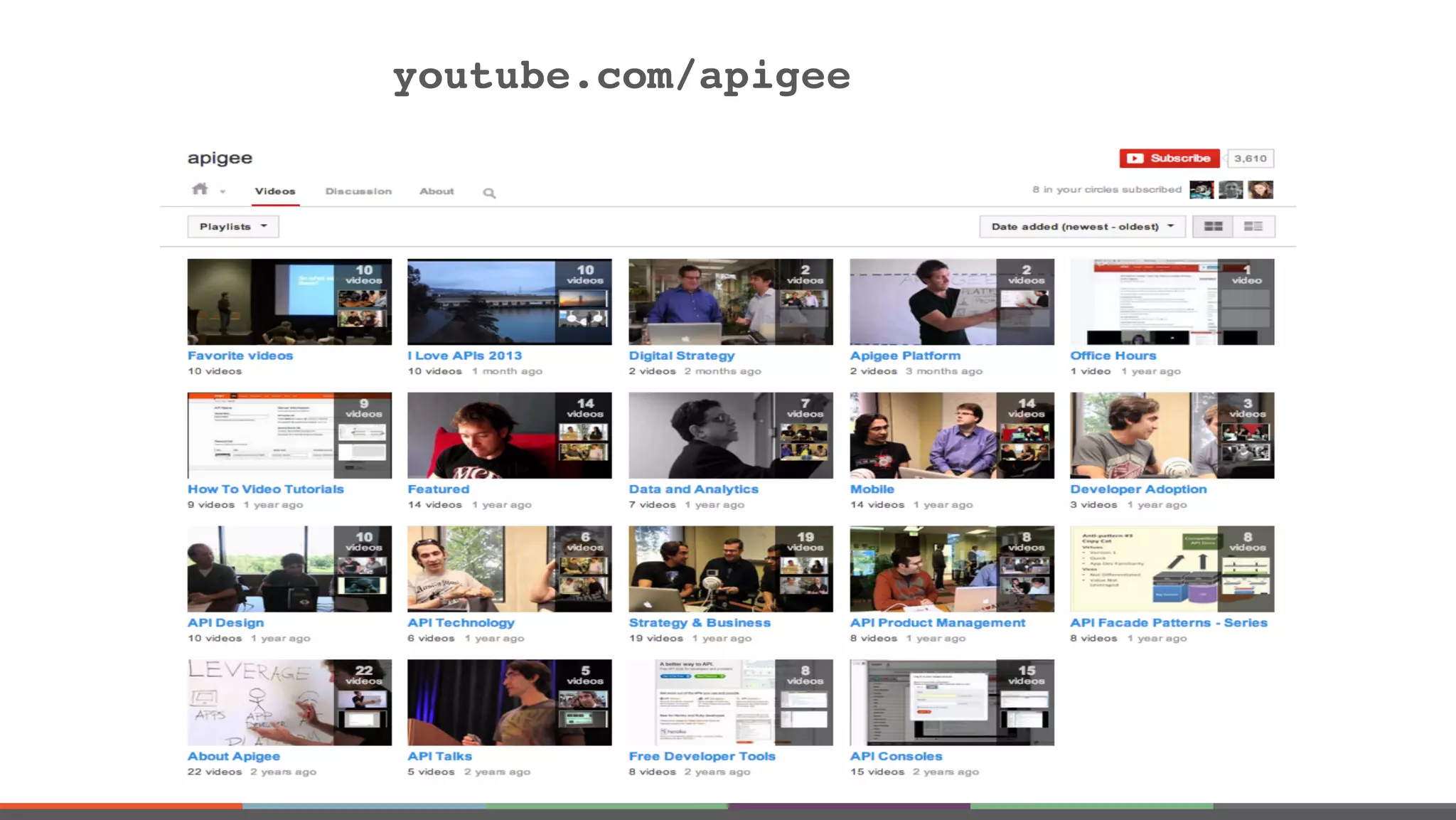Expand the Playlists dropdown
This screenshot has height=820, width=1456.
point(233,227)
